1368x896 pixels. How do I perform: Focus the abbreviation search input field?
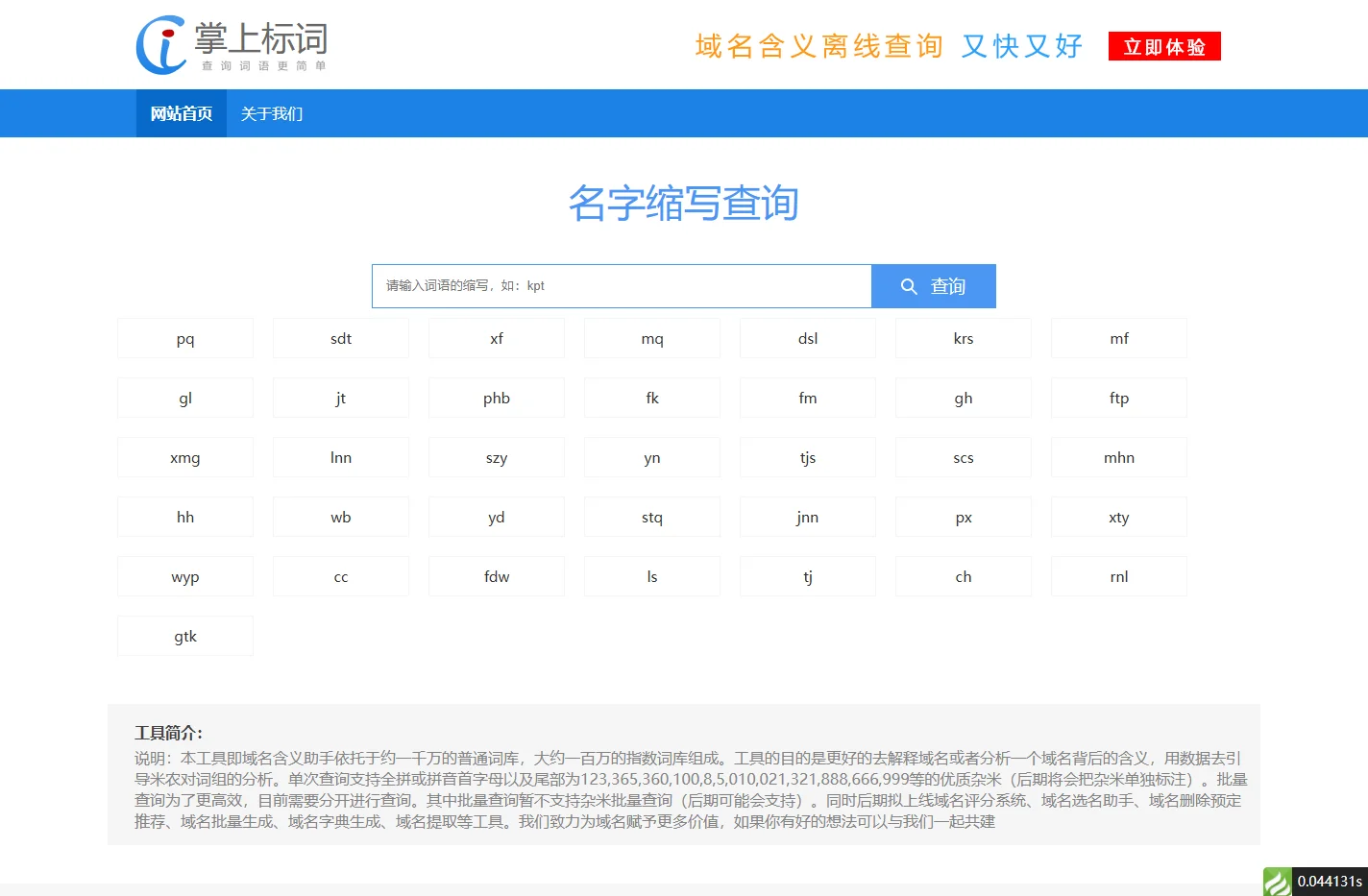[x=622, y=286]
